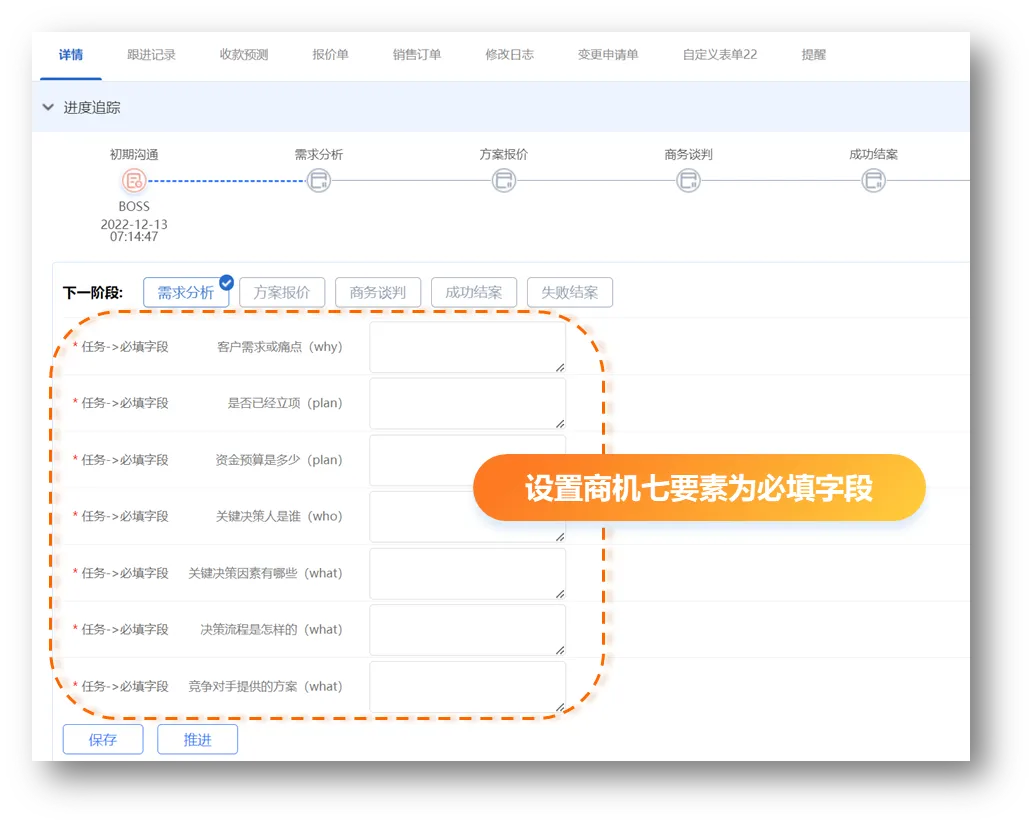
Task: Collapse the 进度追踪 section chevron
Action: [48, 107]
